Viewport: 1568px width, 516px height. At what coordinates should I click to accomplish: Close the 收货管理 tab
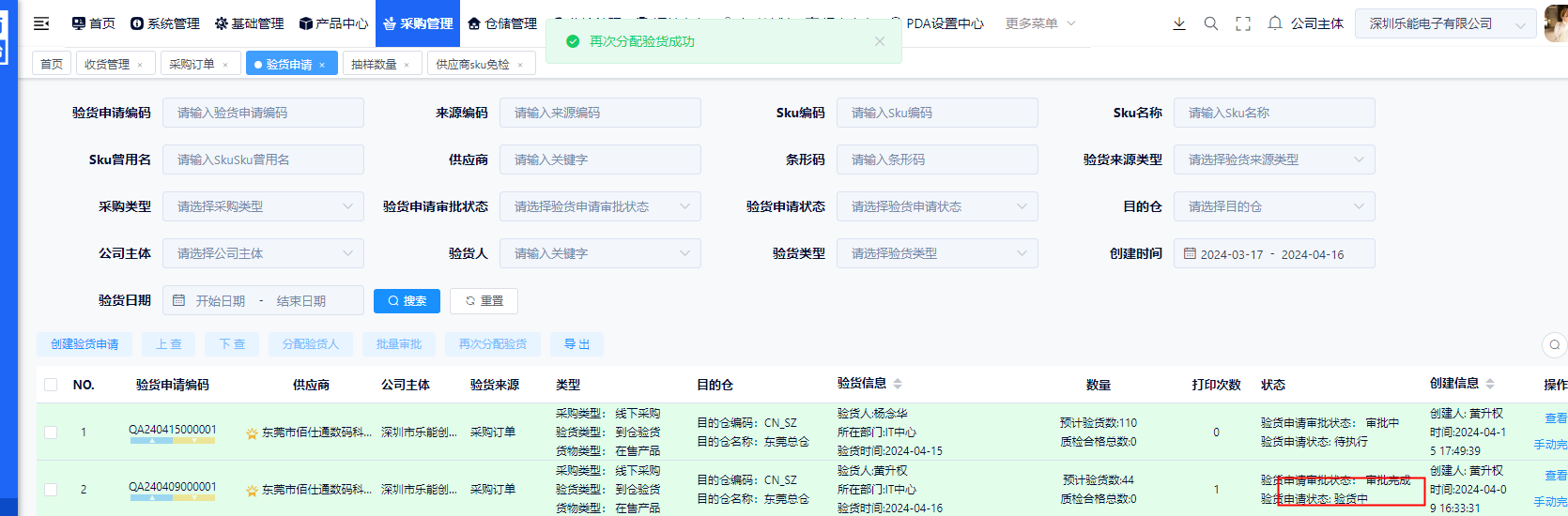pyautogui.click(x=140, y=65)
